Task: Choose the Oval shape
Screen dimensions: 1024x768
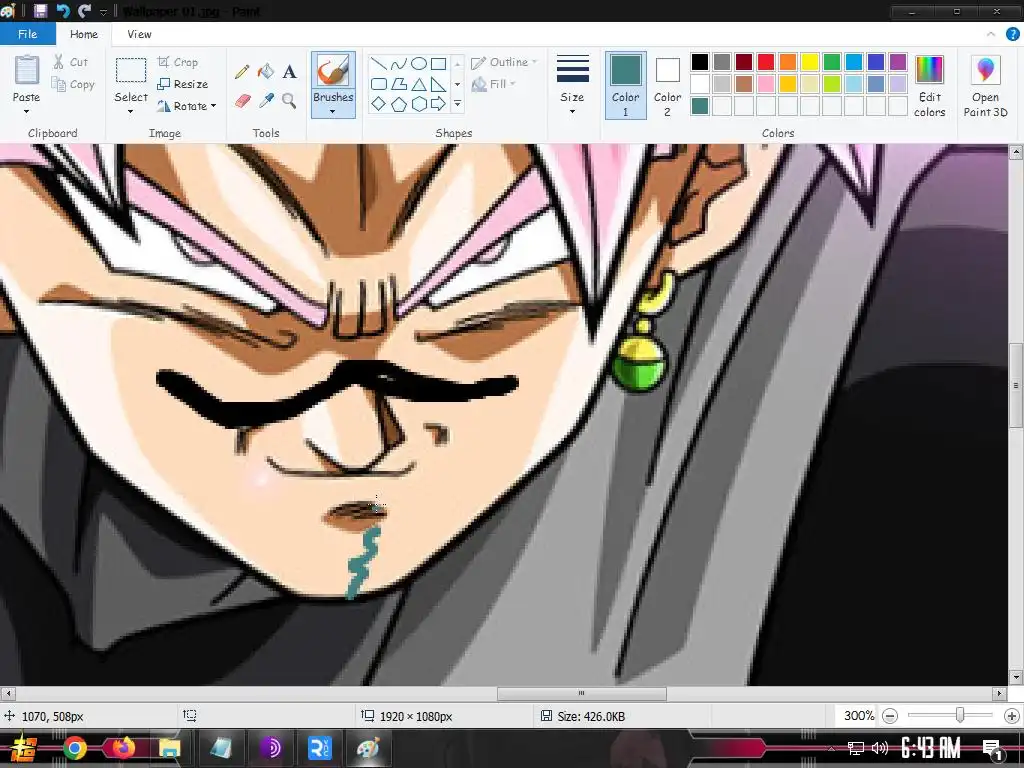Action: 419,63
